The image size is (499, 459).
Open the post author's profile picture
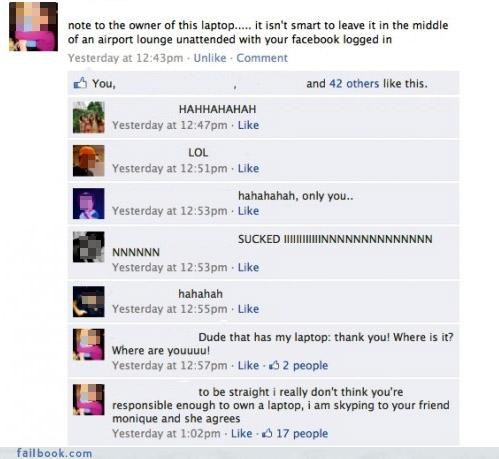pyautogui.click(x=33, y=27)
